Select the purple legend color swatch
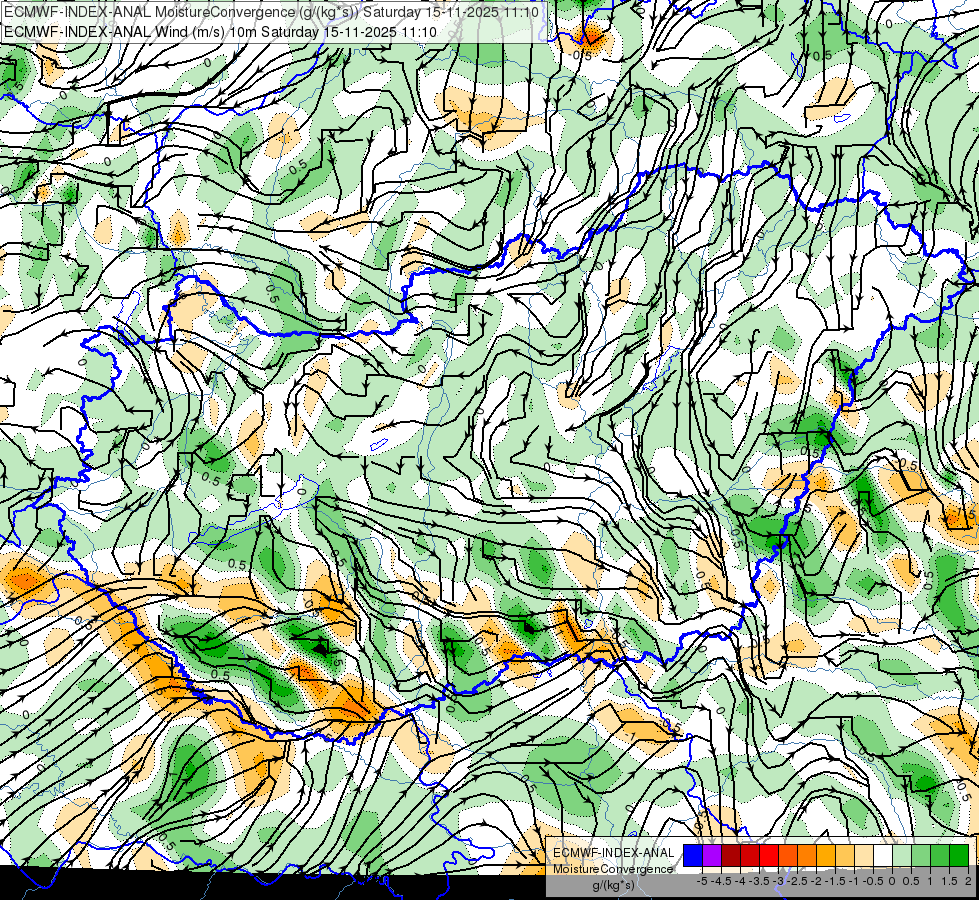This screenshot has height=900, width=979. 712,855
